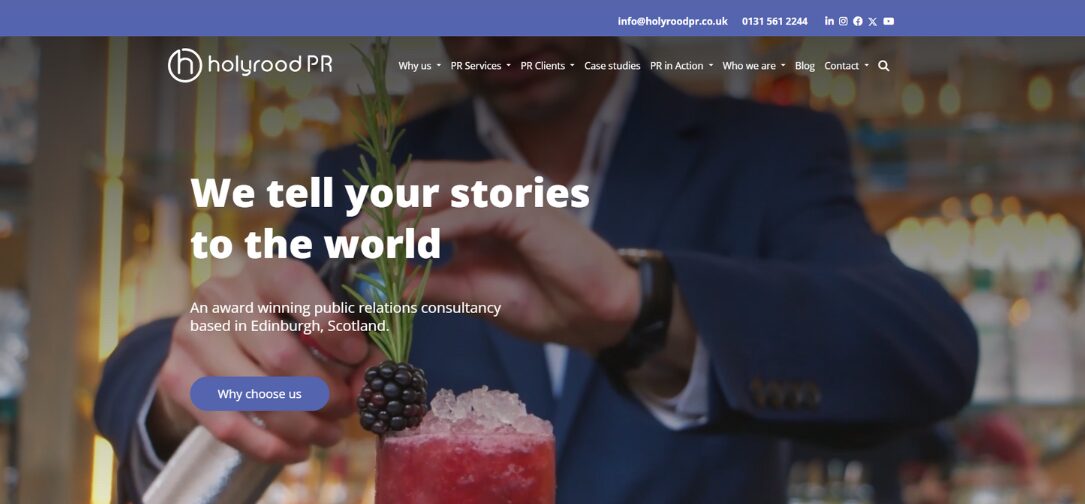Click the holyrood PR wordmark text

(x=270, y=65)
